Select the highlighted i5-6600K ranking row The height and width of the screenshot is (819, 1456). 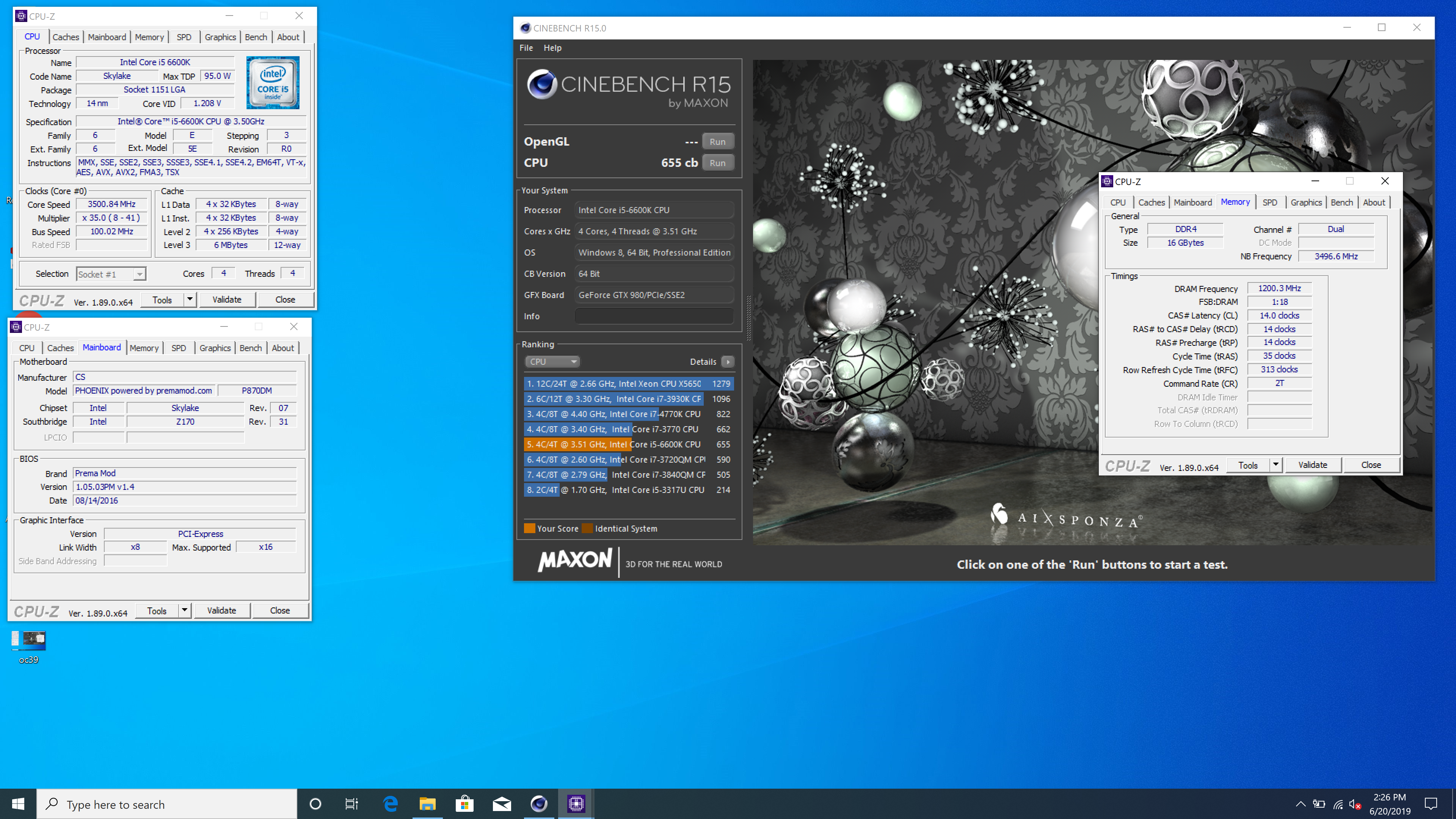(629, 445)
